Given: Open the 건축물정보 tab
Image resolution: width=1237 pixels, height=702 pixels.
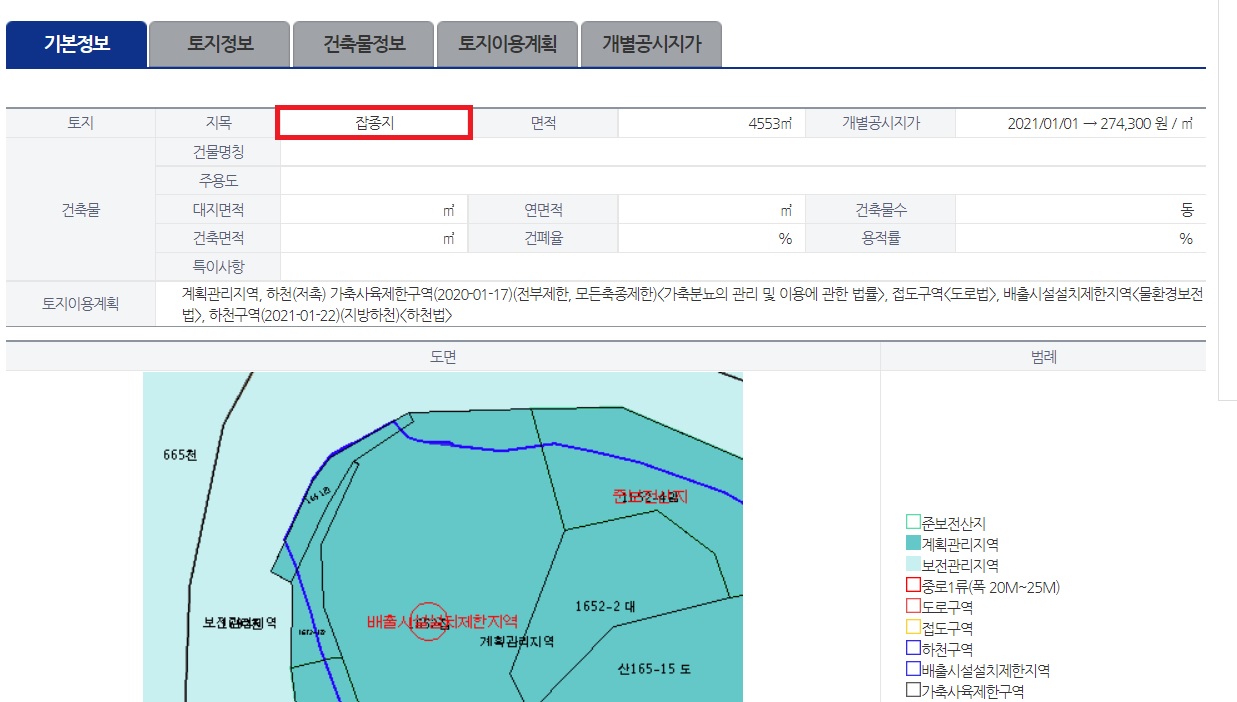Looking at the screenshot, I should [x=361, y=42].
